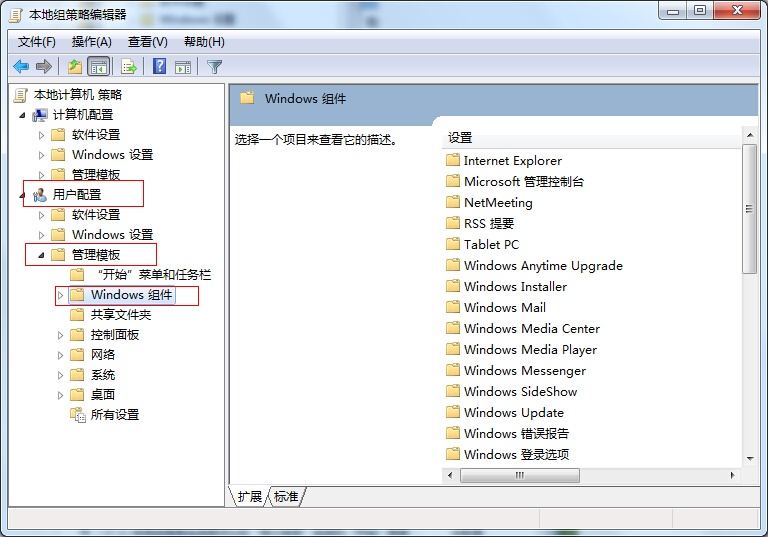Click scroll up arrow of settings list
The width and height of the screenshot is (768, 537).
tap(750, 135)
